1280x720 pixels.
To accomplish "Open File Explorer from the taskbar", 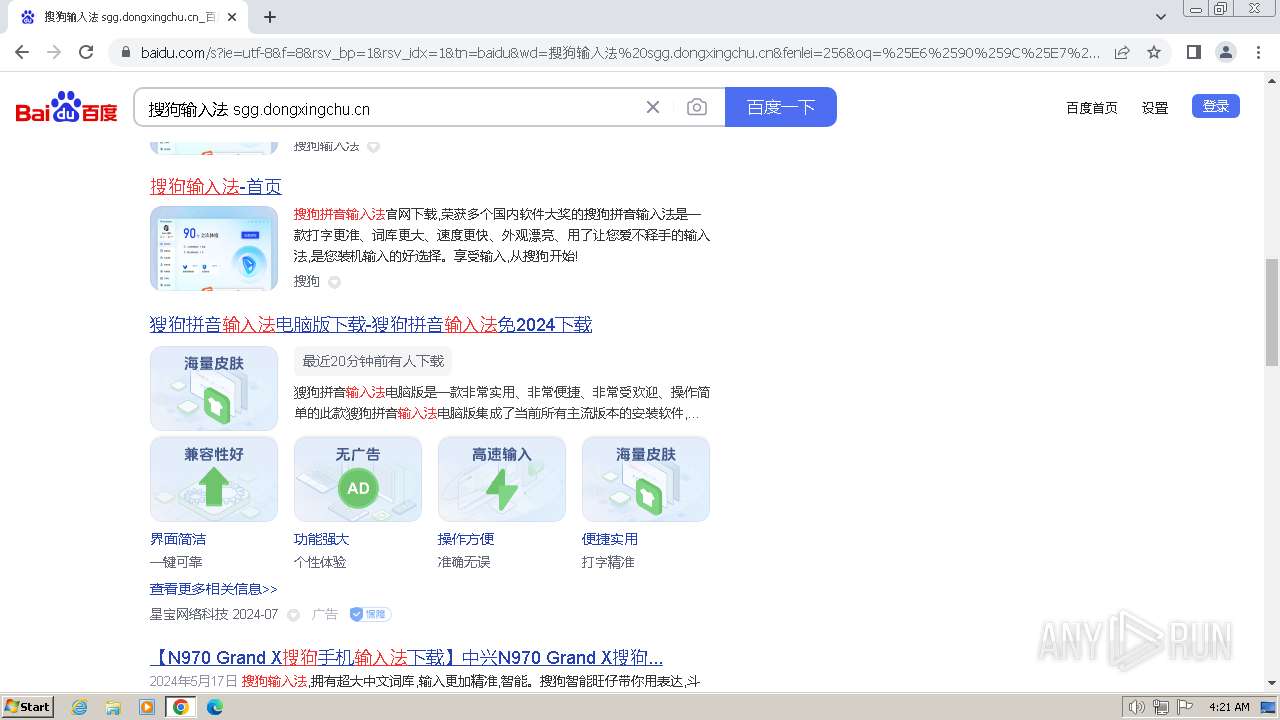I will click(x=113, y=707).
